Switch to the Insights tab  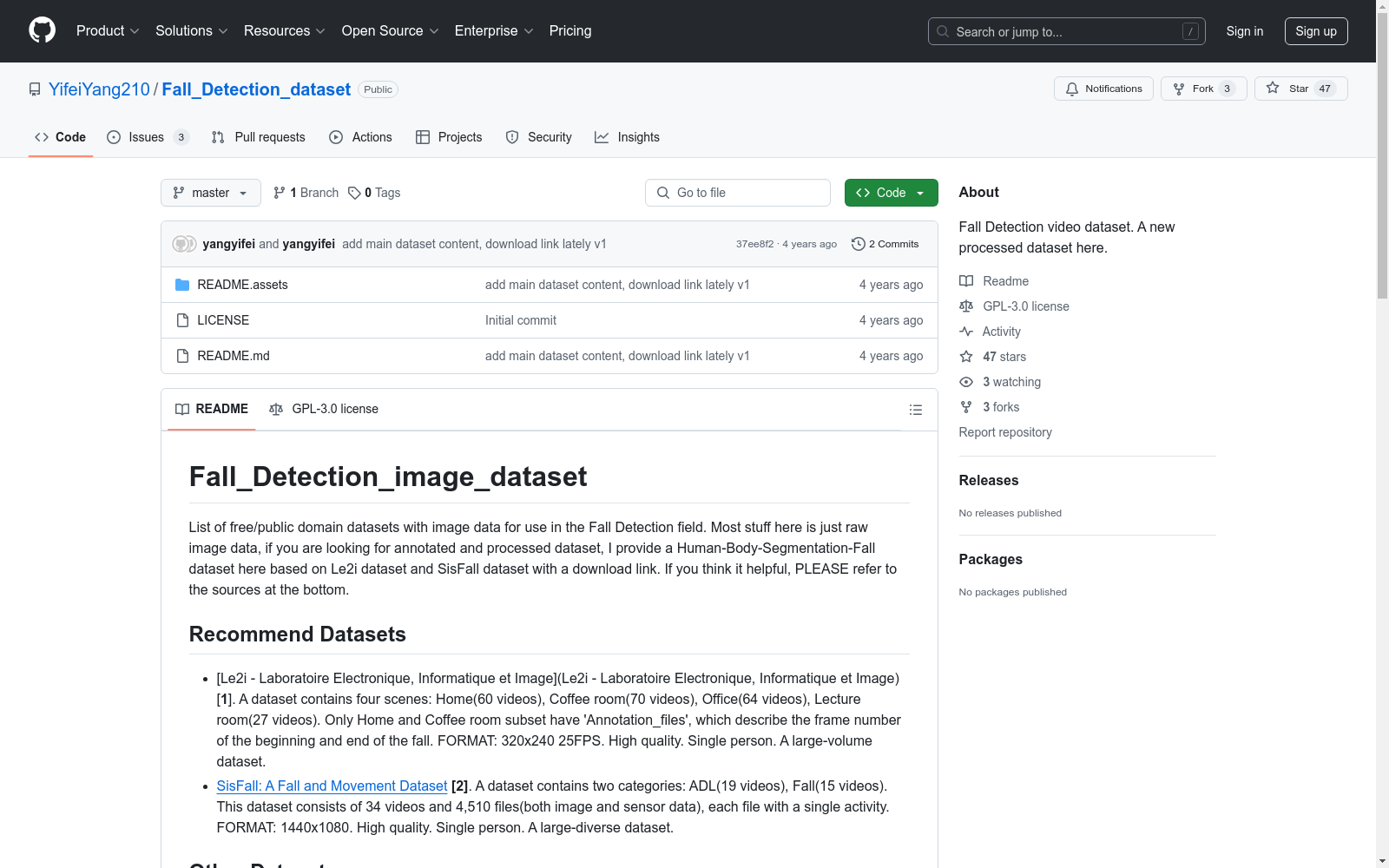627,137
